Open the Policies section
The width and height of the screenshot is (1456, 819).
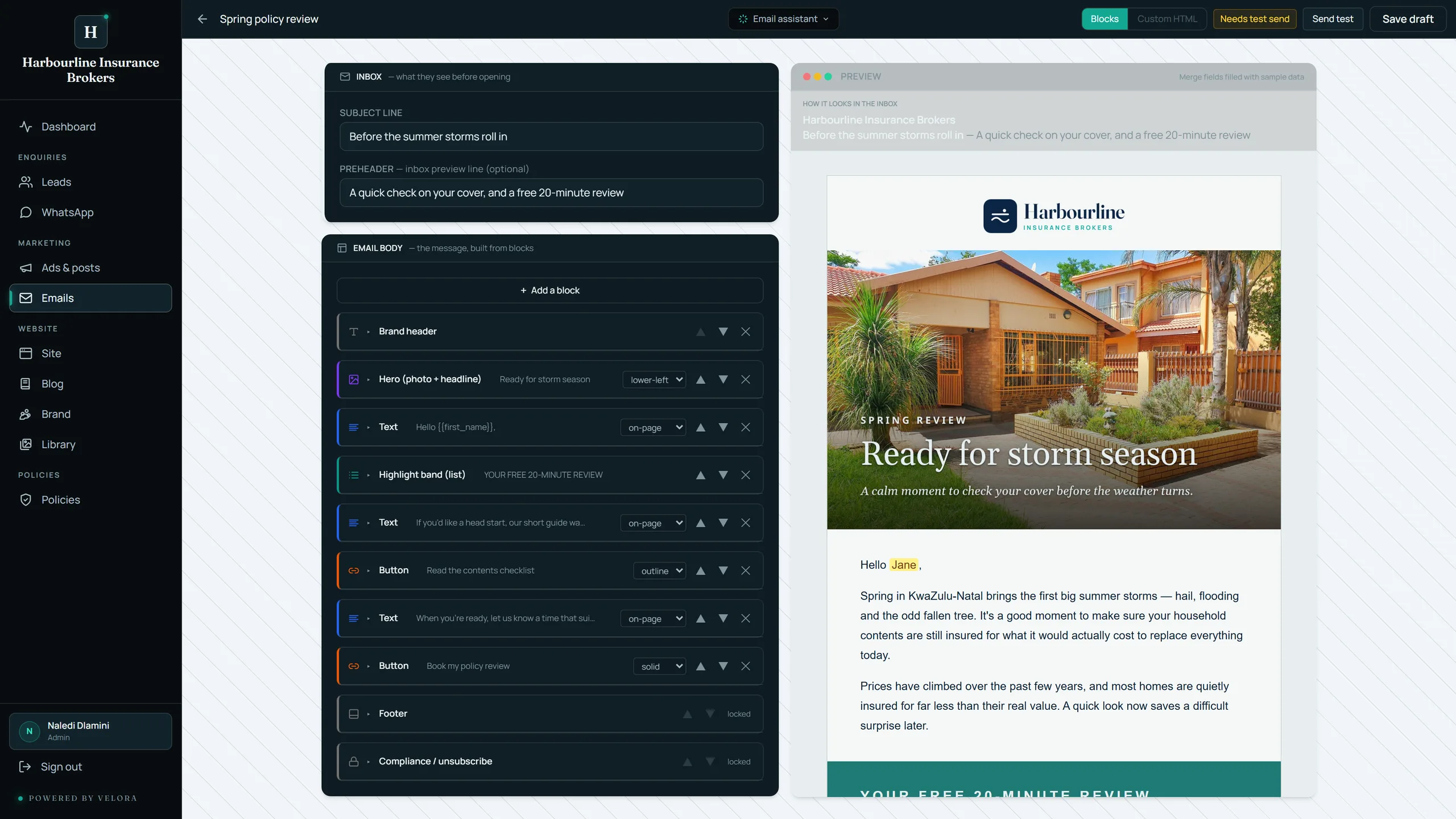click(x=90, y=500)
